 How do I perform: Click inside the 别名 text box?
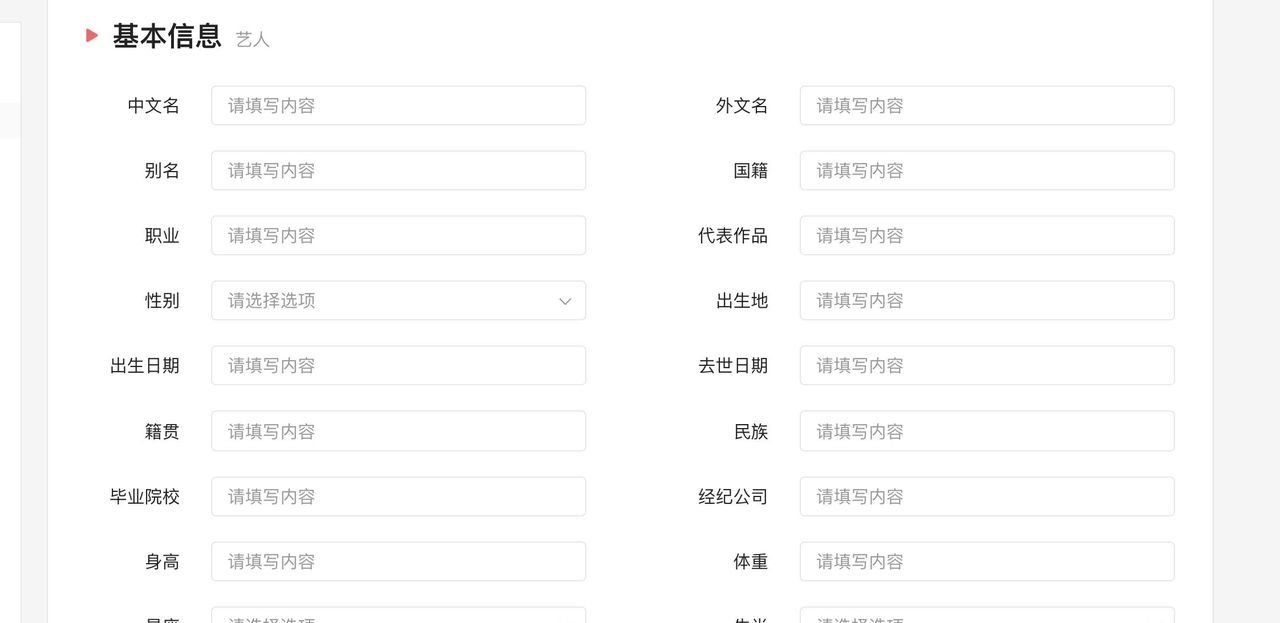[398, 170]
